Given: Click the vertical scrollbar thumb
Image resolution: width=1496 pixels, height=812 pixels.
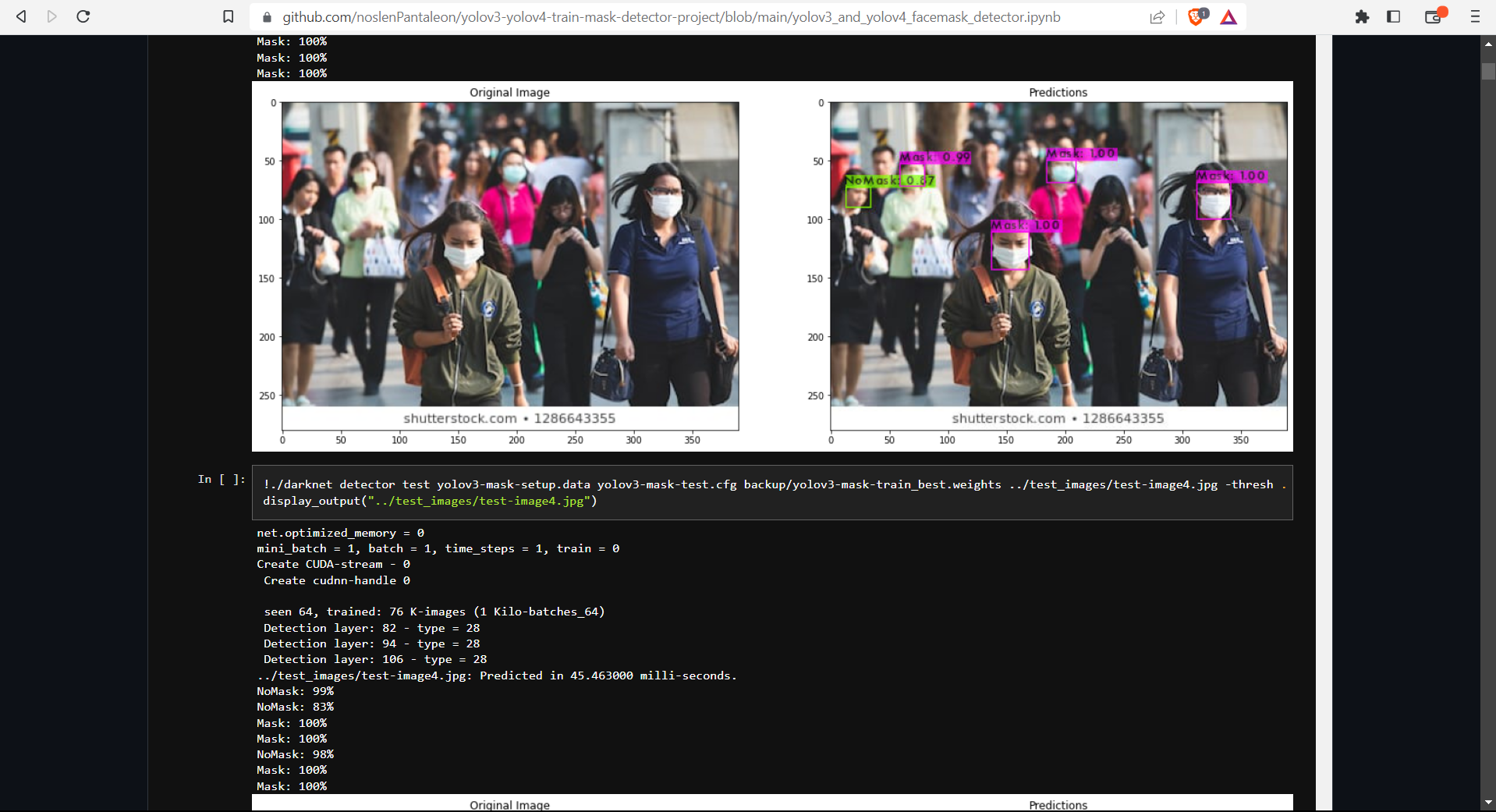Looking at the screenshot, I should point(1488,71).
